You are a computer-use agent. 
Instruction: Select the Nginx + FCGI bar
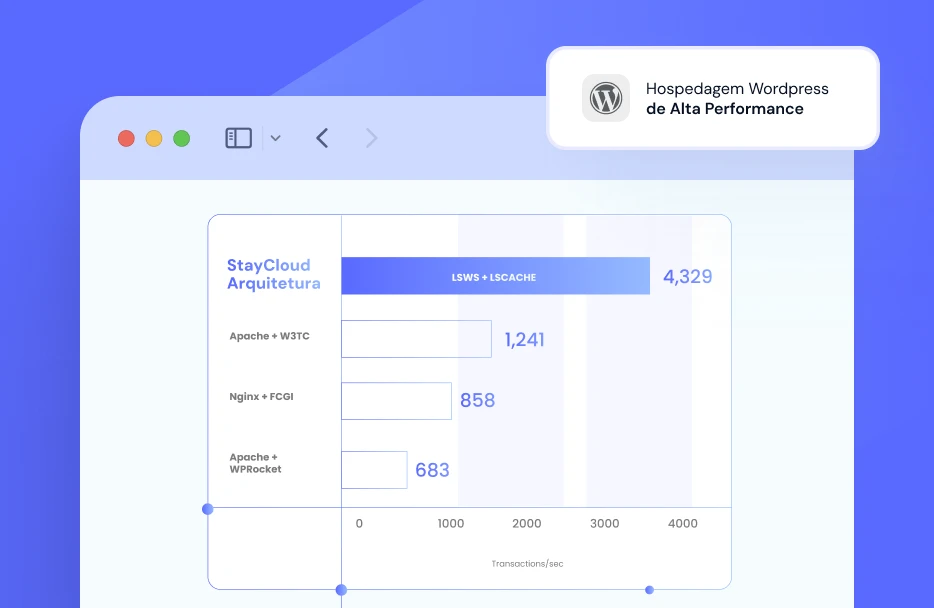[396, 401]
